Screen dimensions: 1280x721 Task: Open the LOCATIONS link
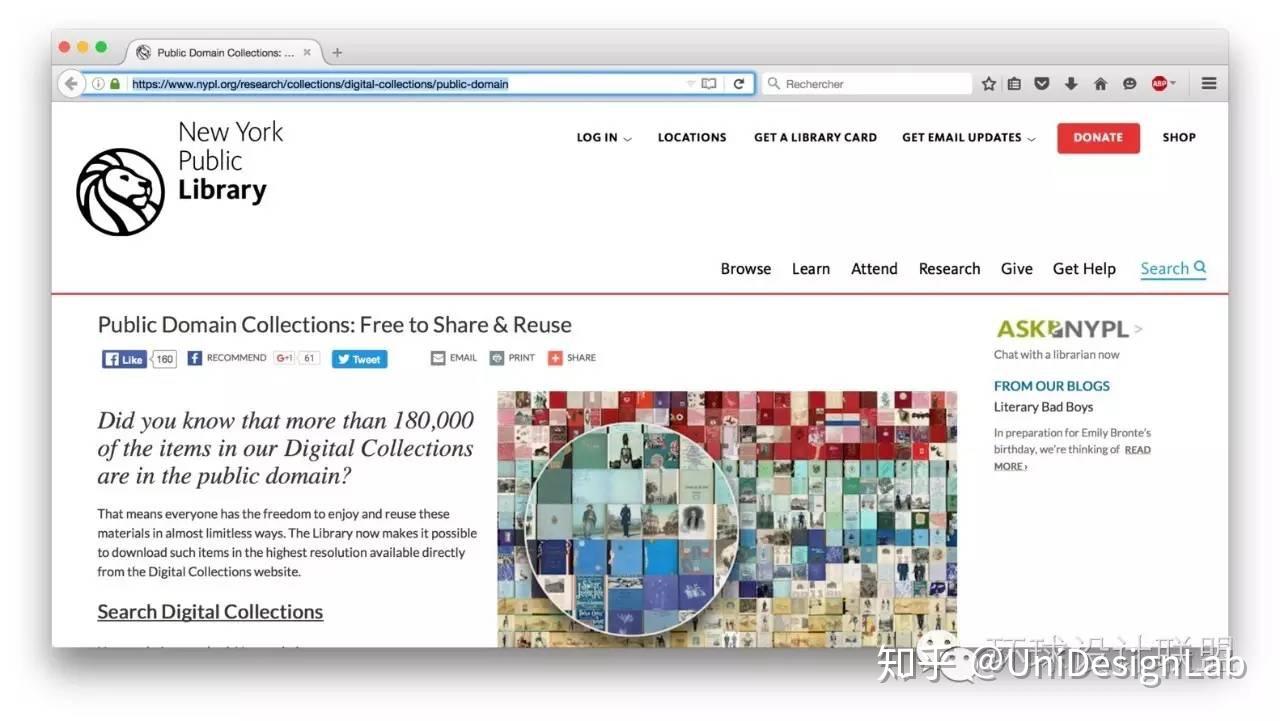692,138
